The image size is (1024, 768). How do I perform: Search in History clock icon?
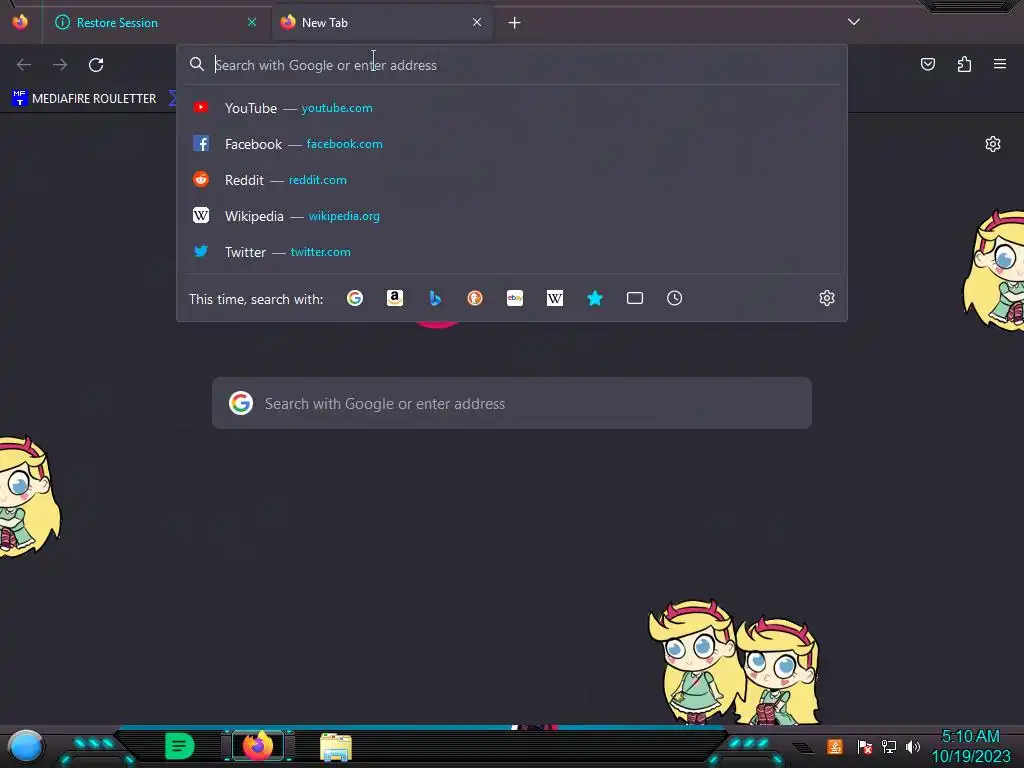pyautogui.click(x=675, y=298)
